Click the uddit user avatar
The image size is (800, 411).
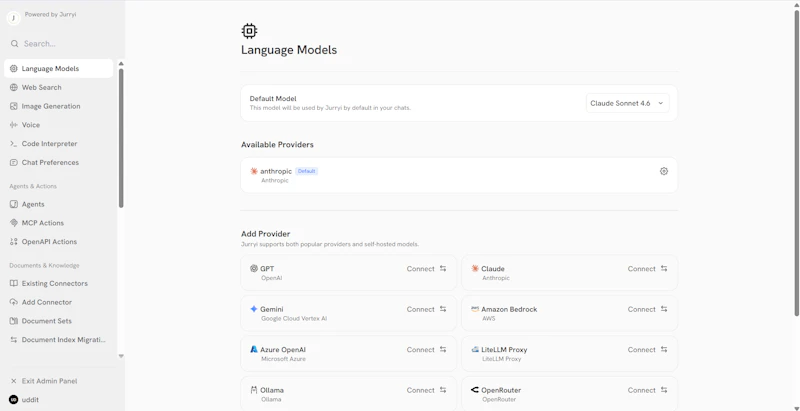tap(14, 400)
